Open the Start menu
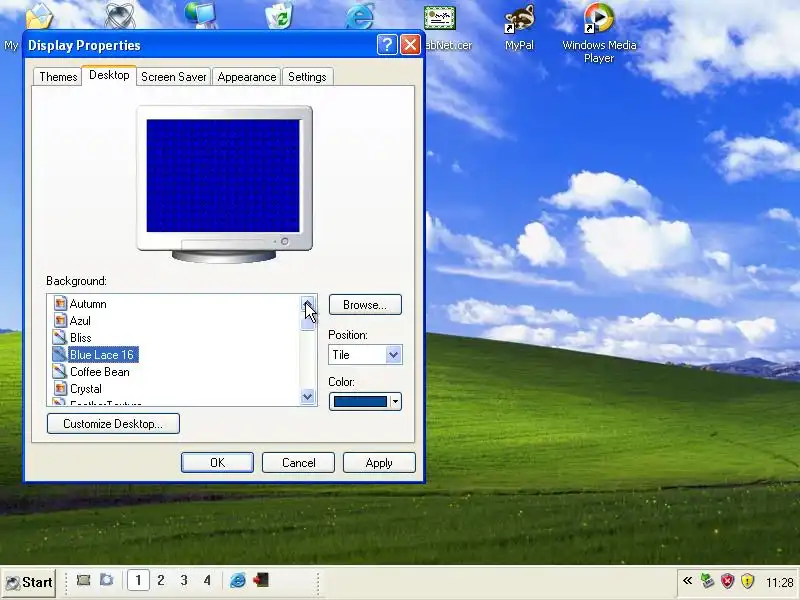 [x=29, y=582]
